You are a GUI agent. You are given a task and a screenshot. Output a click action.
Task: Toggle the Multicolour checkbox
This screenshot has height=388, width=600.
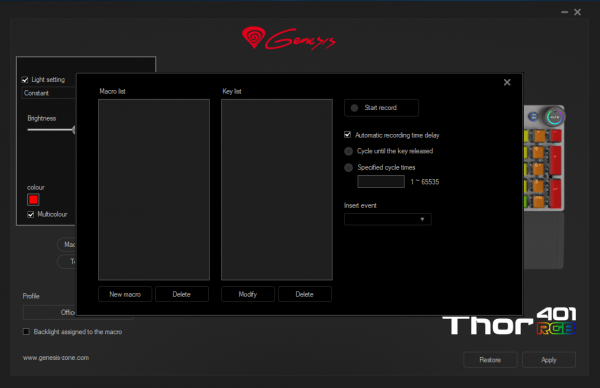(x=31, y=215)
